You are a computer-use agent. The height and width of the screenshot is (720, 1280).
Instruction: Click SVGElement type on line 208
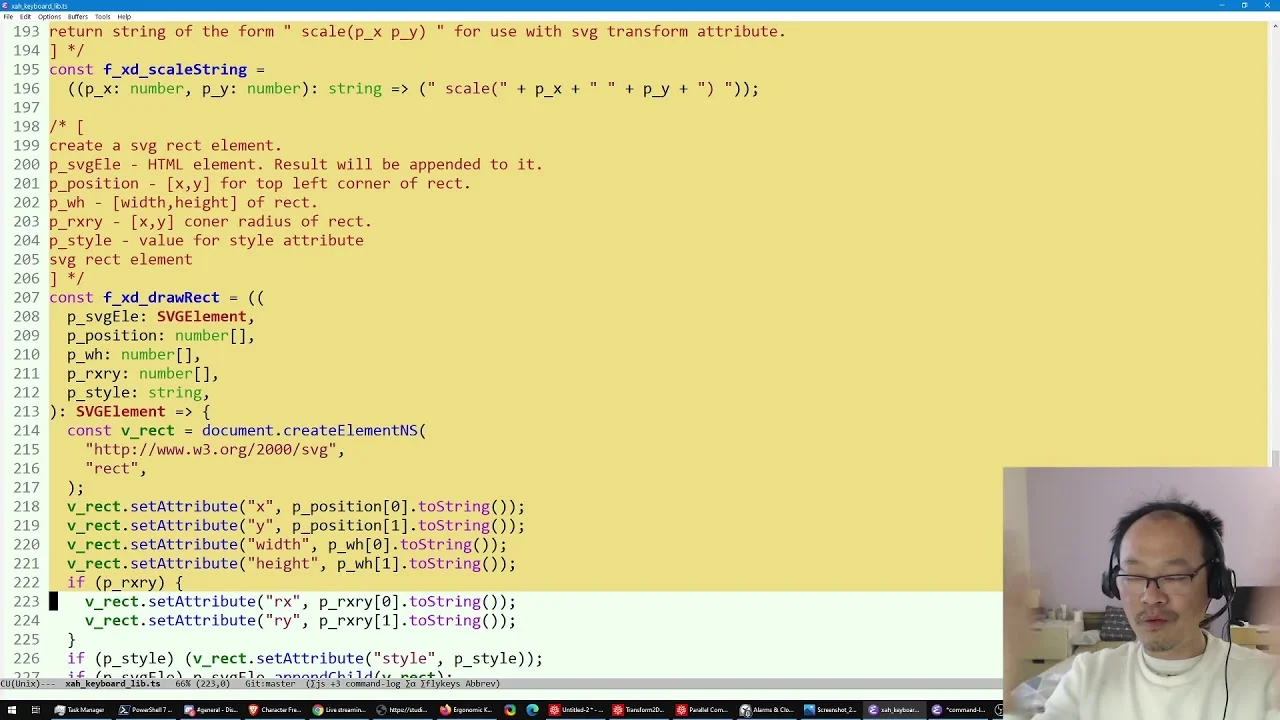click(x=201, y=316)
